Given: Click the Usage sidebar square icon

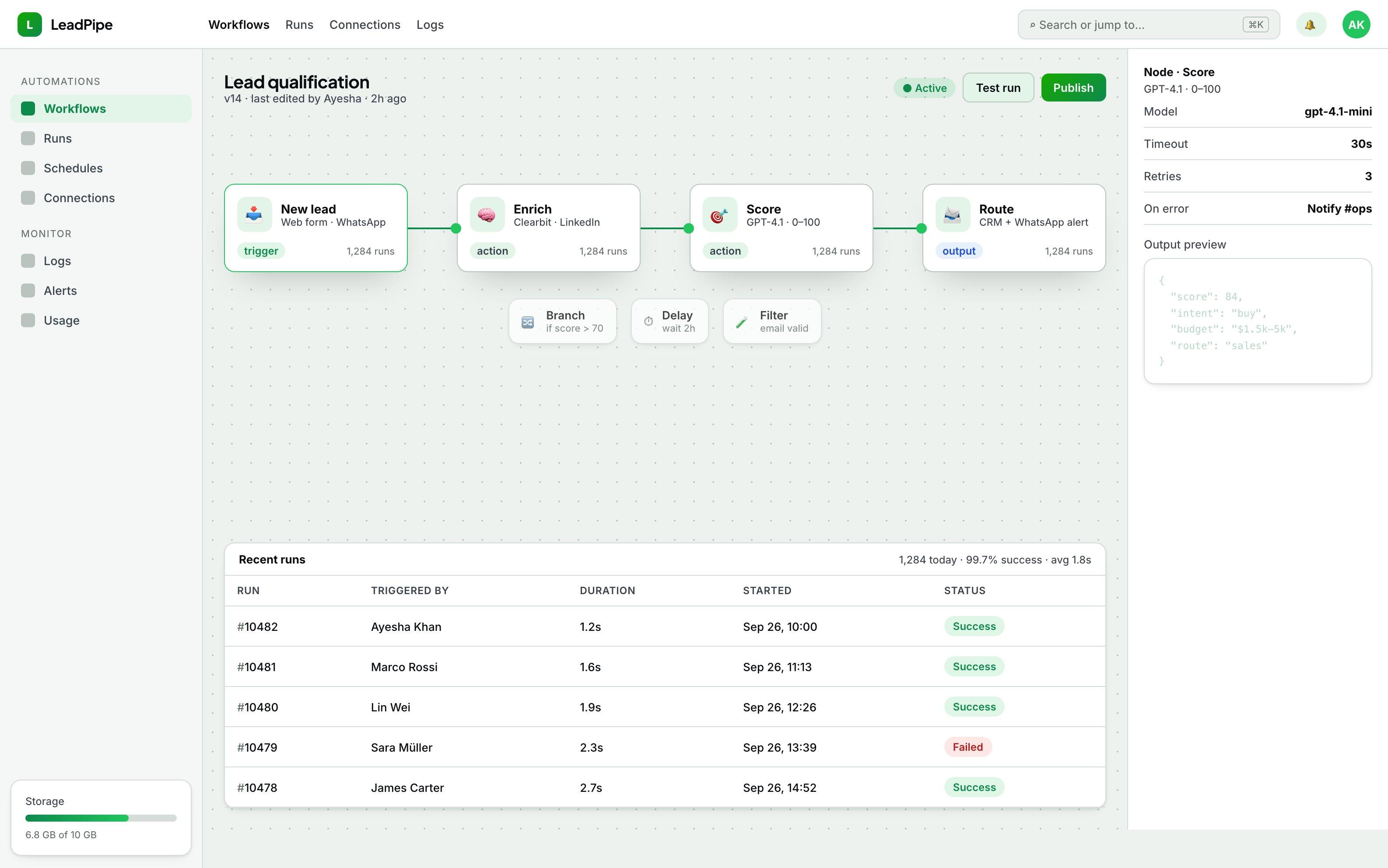Looking at the screenshot, I should [x=28, y=320].
